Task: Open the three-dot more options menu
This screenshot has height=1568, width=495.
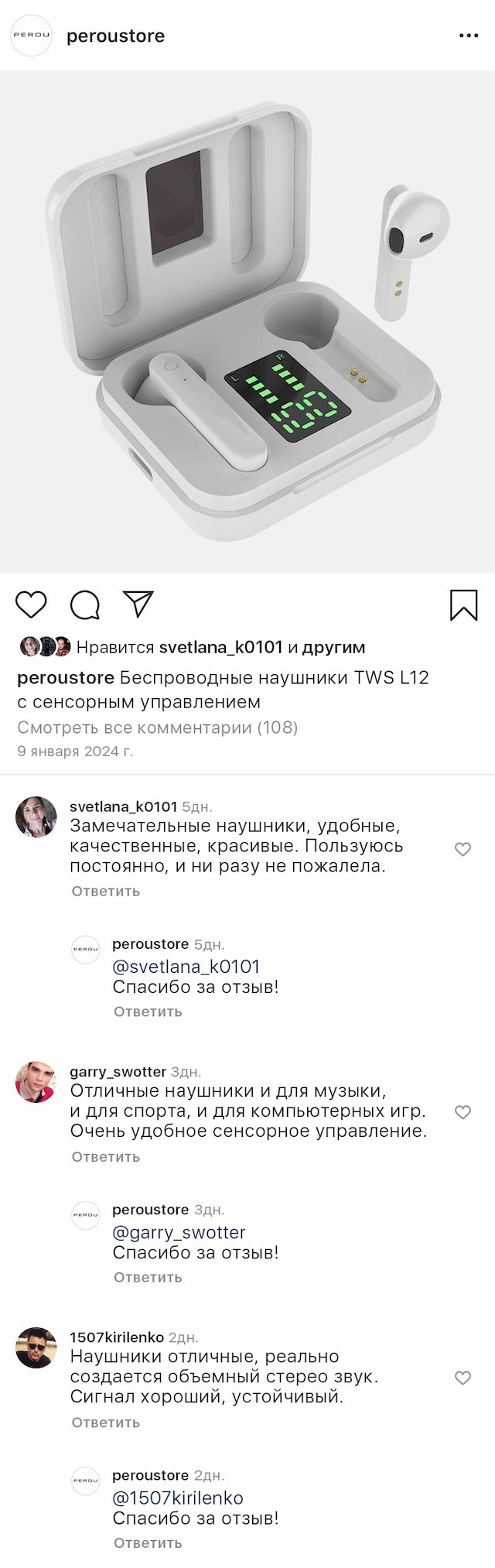Action: point(469,36)
